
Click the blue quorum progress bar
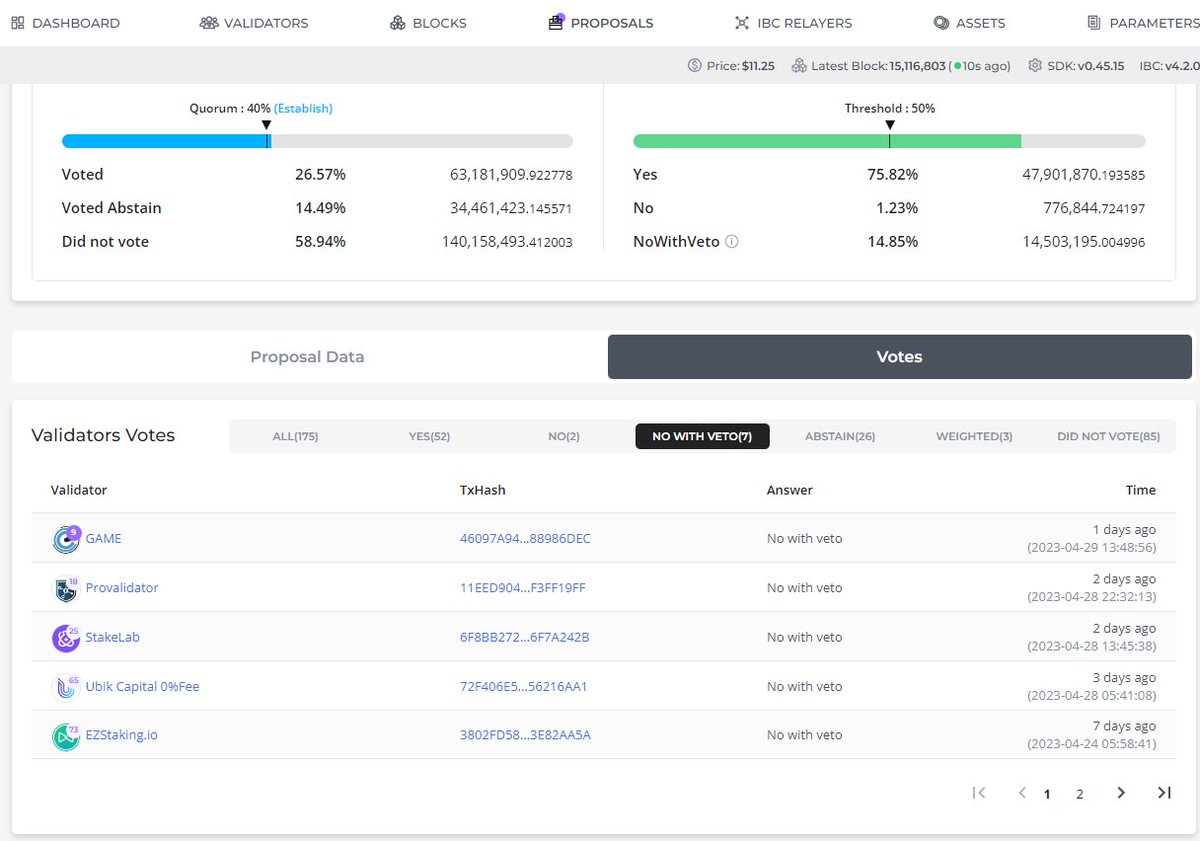click(x=166, y=142)
